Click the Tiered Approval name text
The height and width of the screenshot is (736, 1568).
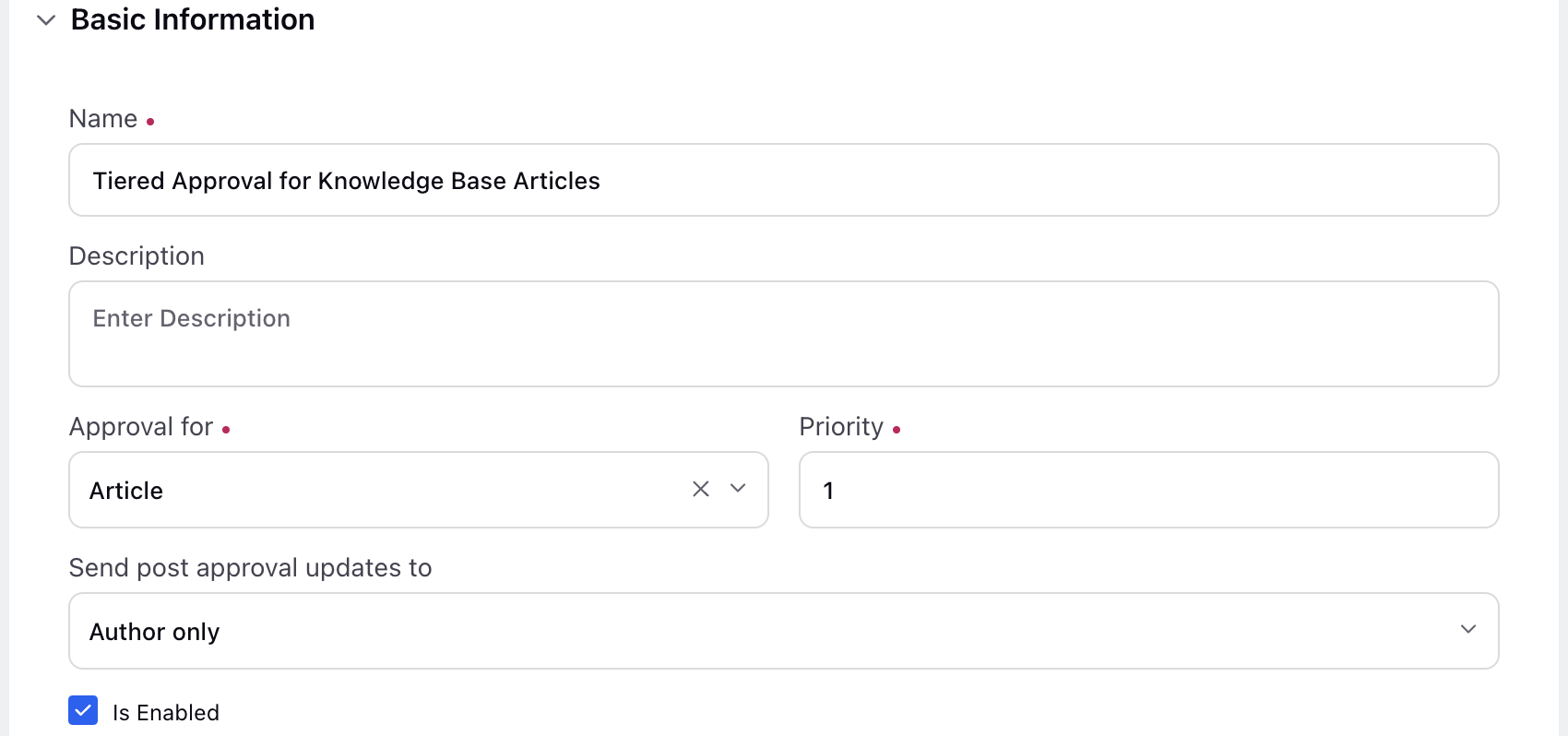tap(346, 181)
